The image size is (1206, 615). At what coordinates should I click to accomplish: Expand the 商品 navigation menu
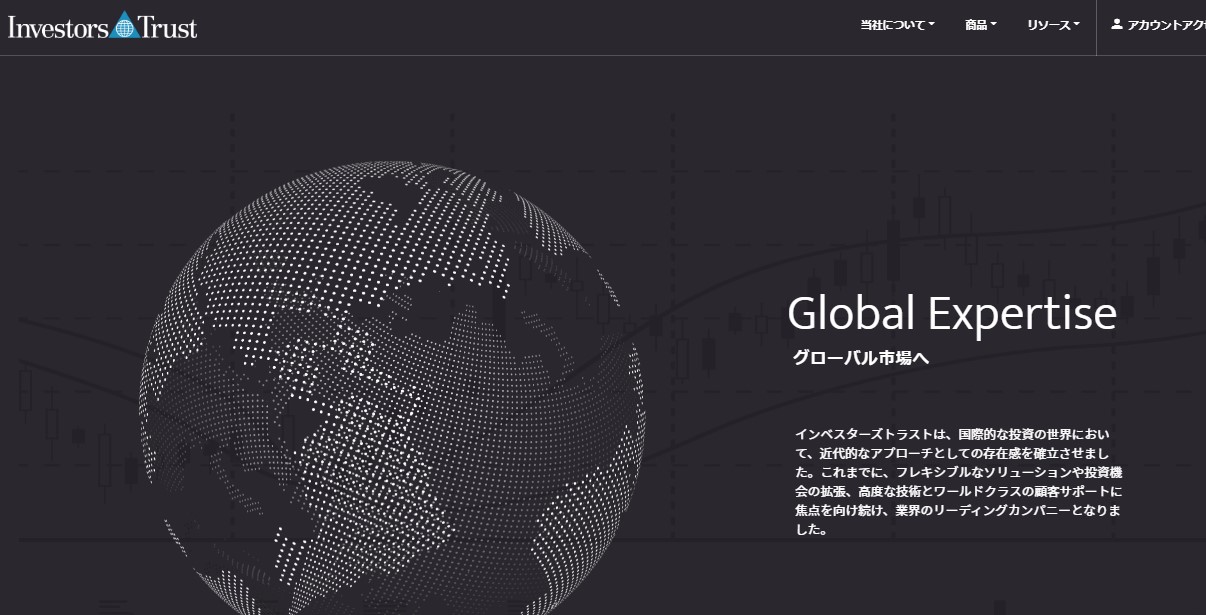tap(981, 26)
